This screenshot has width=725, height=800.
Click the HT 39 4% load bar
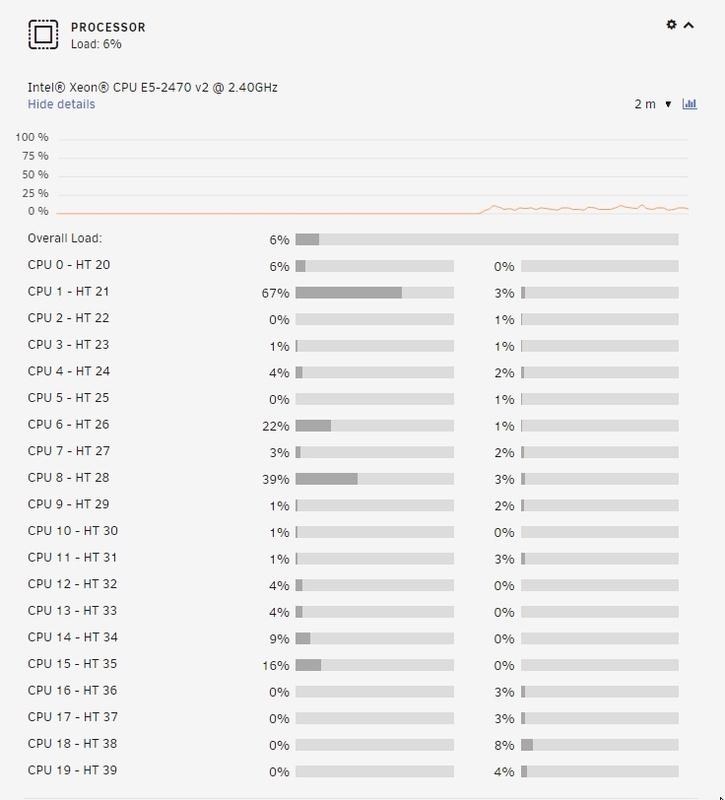[x=599, y=772]
